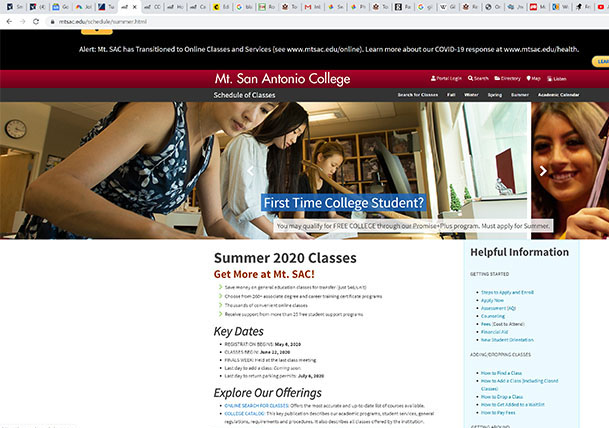The height and width of the screenshot is (428, 609).
Task: Close the active browser tab
Action: [135, 7]
